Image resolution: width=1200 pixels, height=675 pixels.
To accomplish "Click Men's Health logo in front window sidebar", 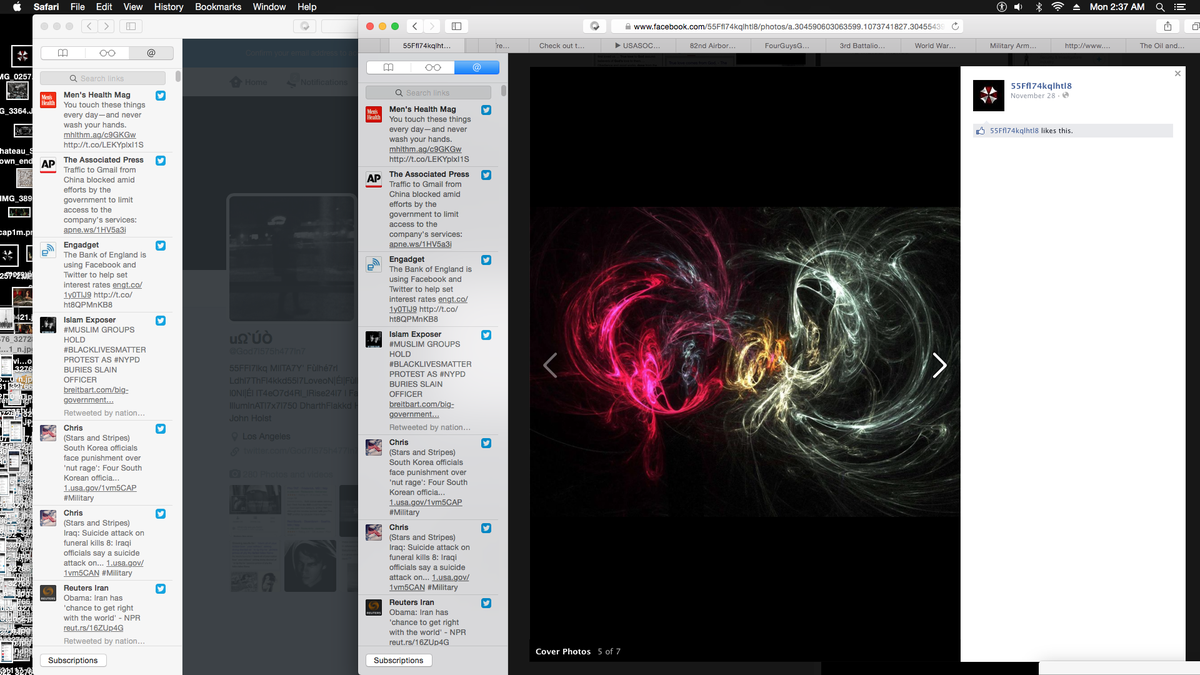I will tap(373, 114).
